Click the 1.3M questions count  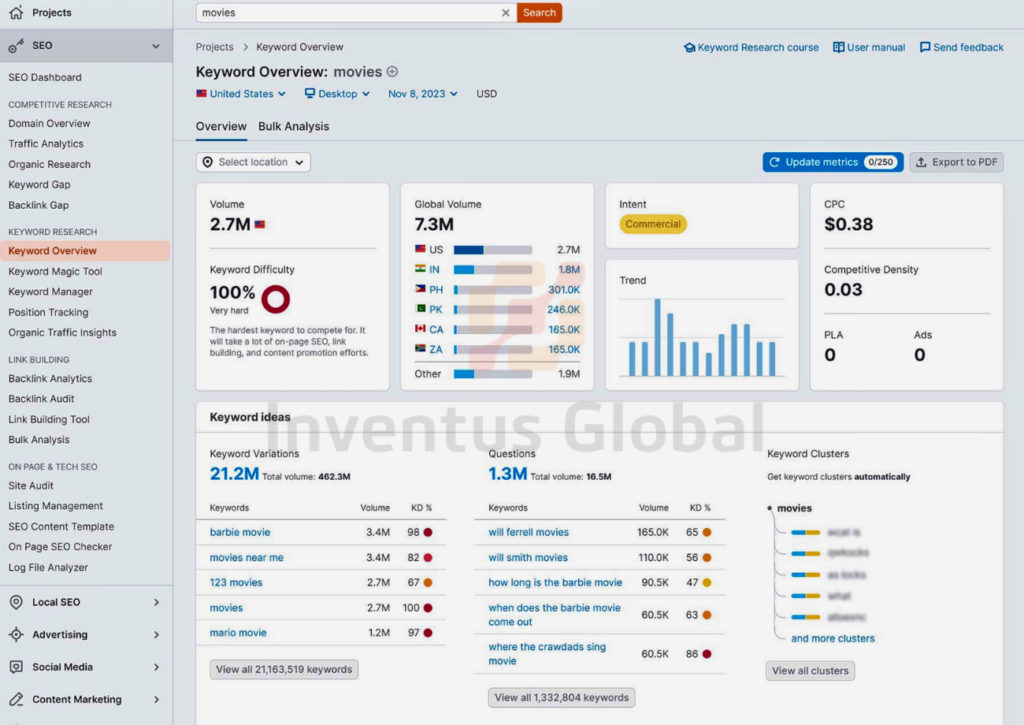(507, 474)
